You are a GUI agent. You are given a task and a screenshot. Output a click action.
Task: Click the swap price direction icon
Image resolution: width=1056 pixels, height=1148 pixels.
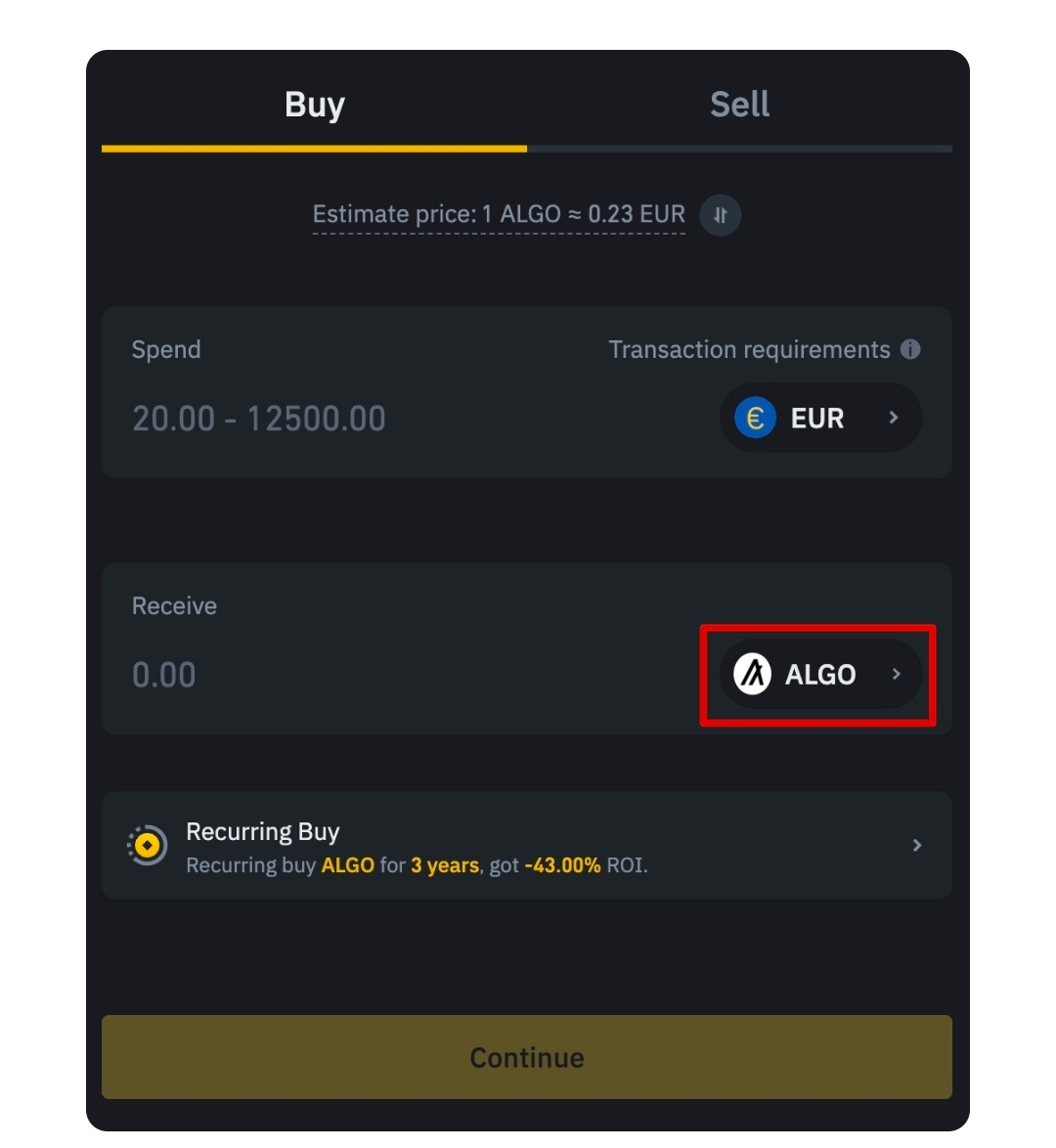coord(721,215)
